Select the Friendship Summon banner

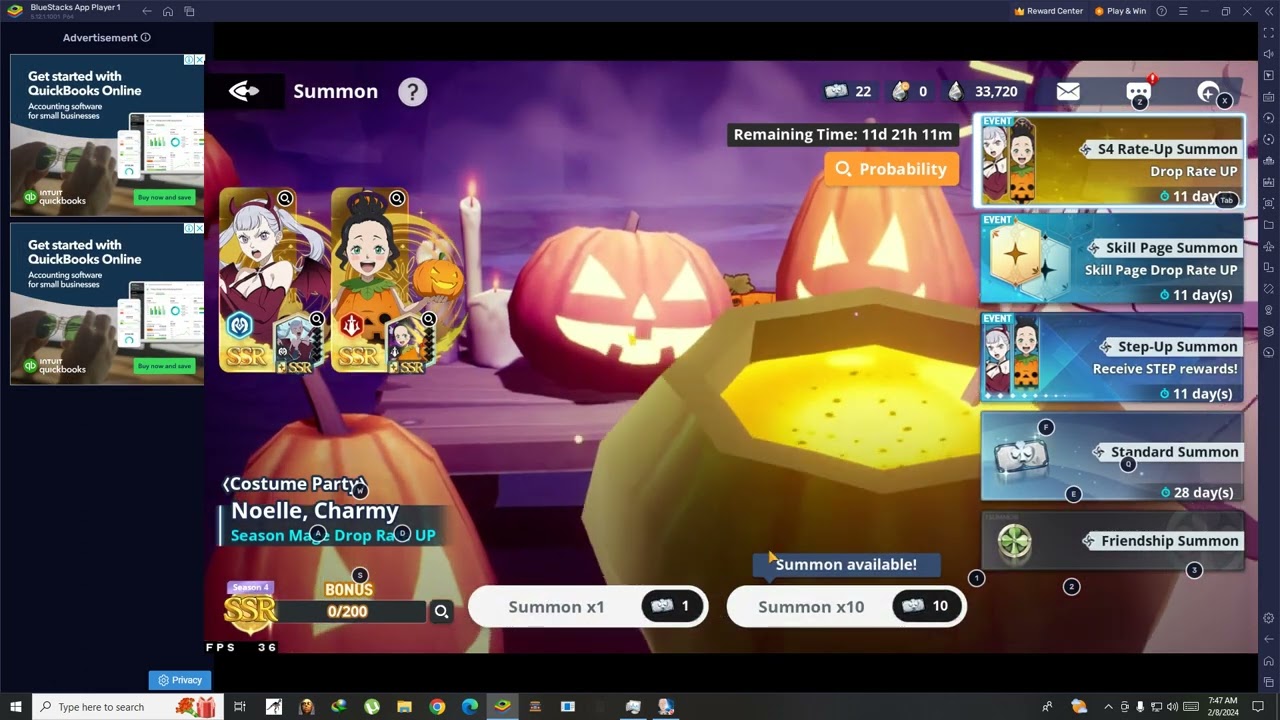pyautogui.click(x=1112, y=541)
